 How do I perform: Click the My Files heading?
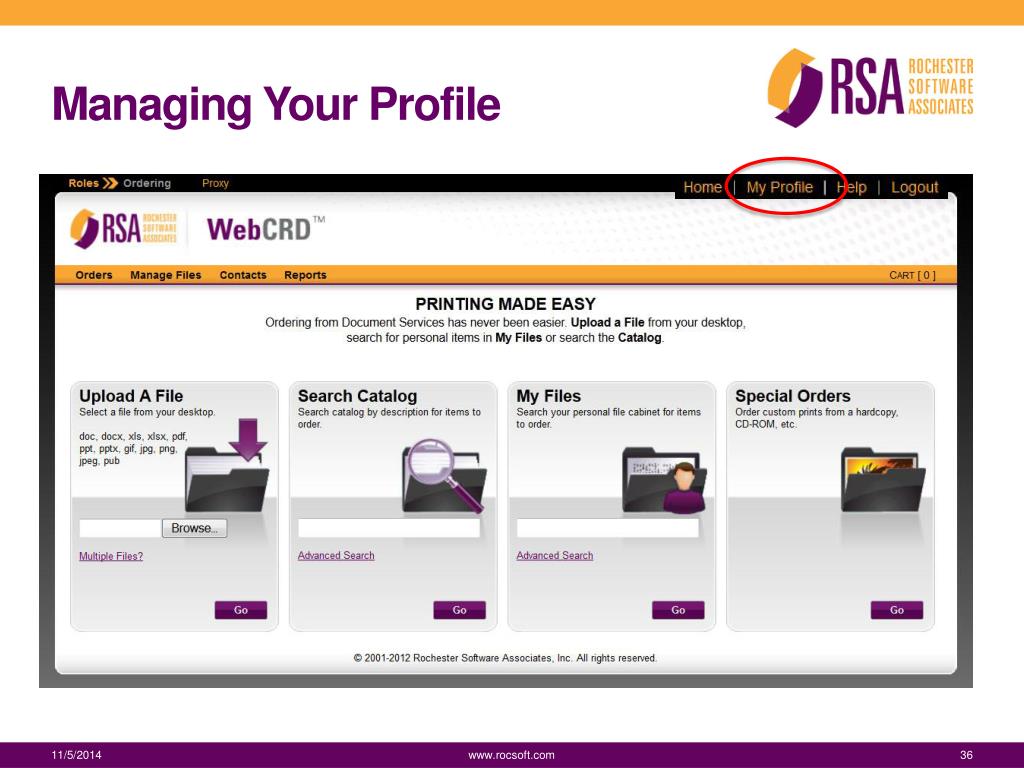[x=549, y=396]
